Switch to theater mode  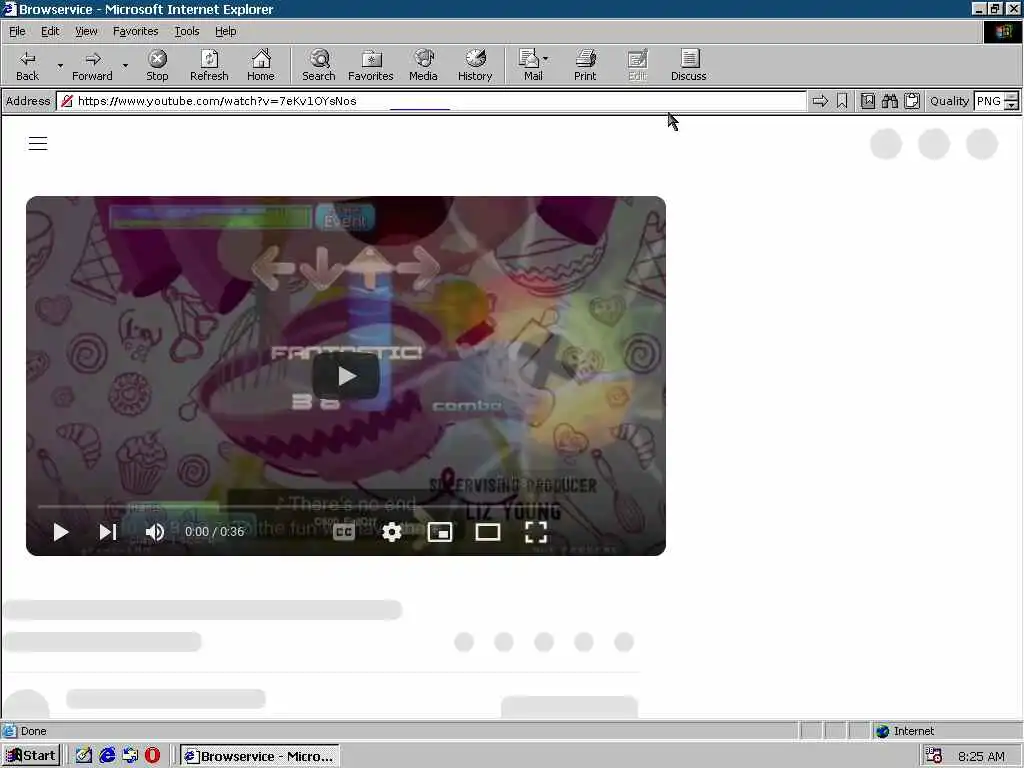click(488, 532)
